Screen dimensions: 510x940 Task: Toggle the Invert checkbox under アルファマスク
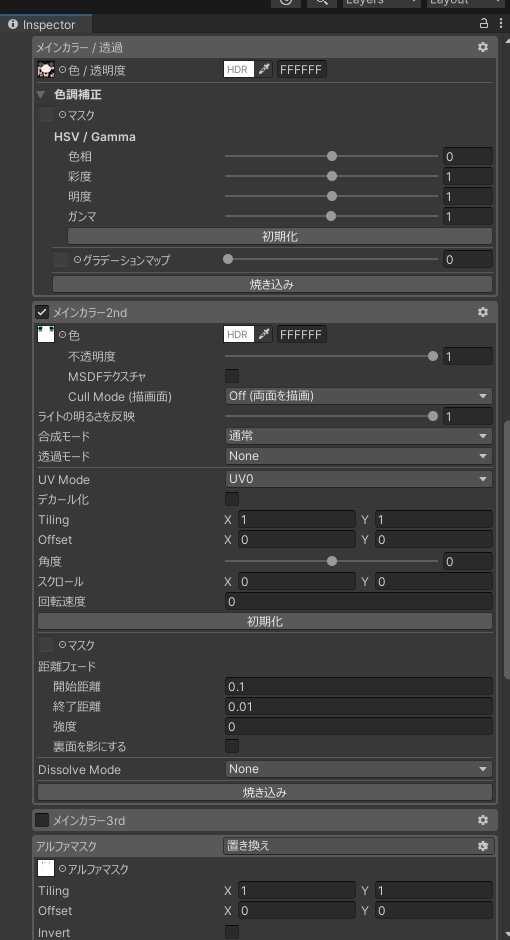(x=232, y=932)
